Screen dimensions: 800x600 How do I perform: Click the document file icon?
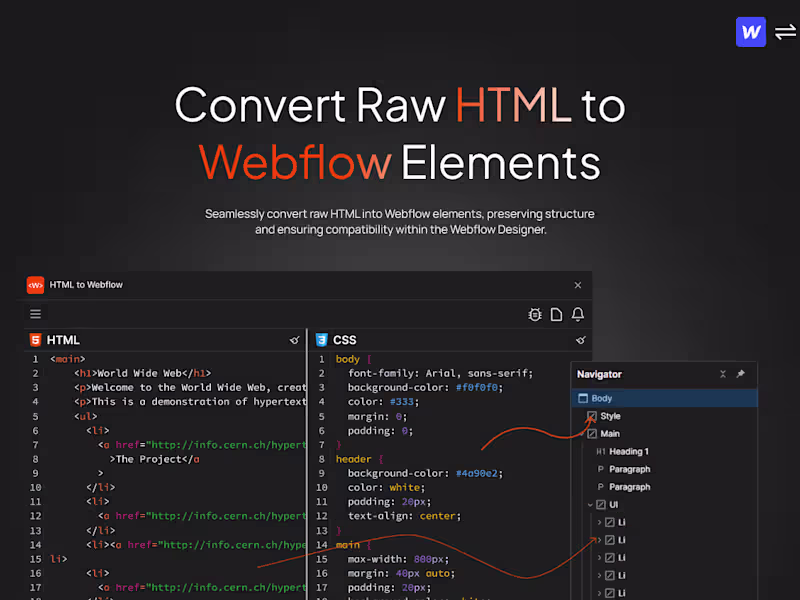pos(556,314)
